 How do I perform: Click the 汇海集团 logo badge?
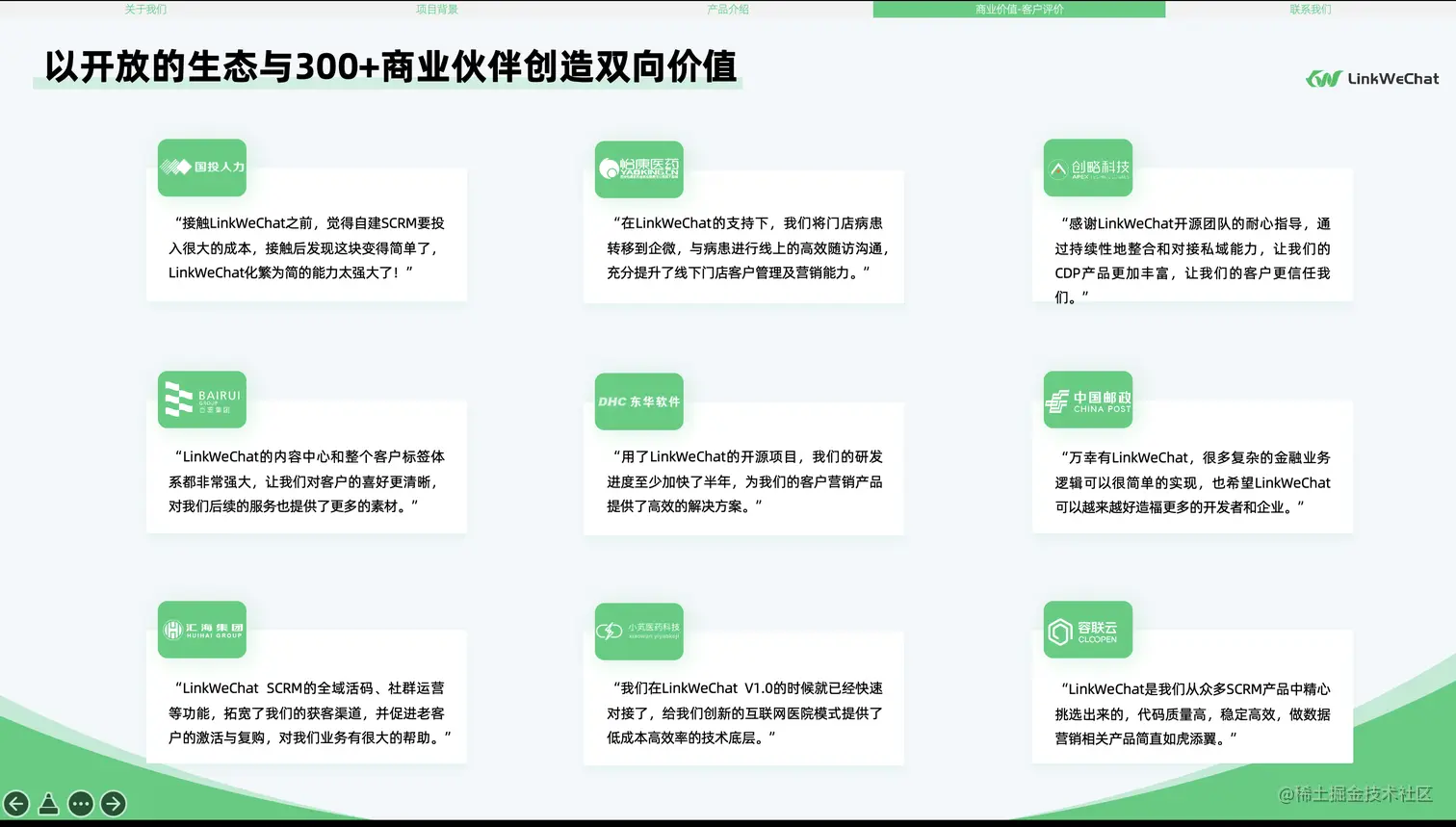[x=202, y=630]
